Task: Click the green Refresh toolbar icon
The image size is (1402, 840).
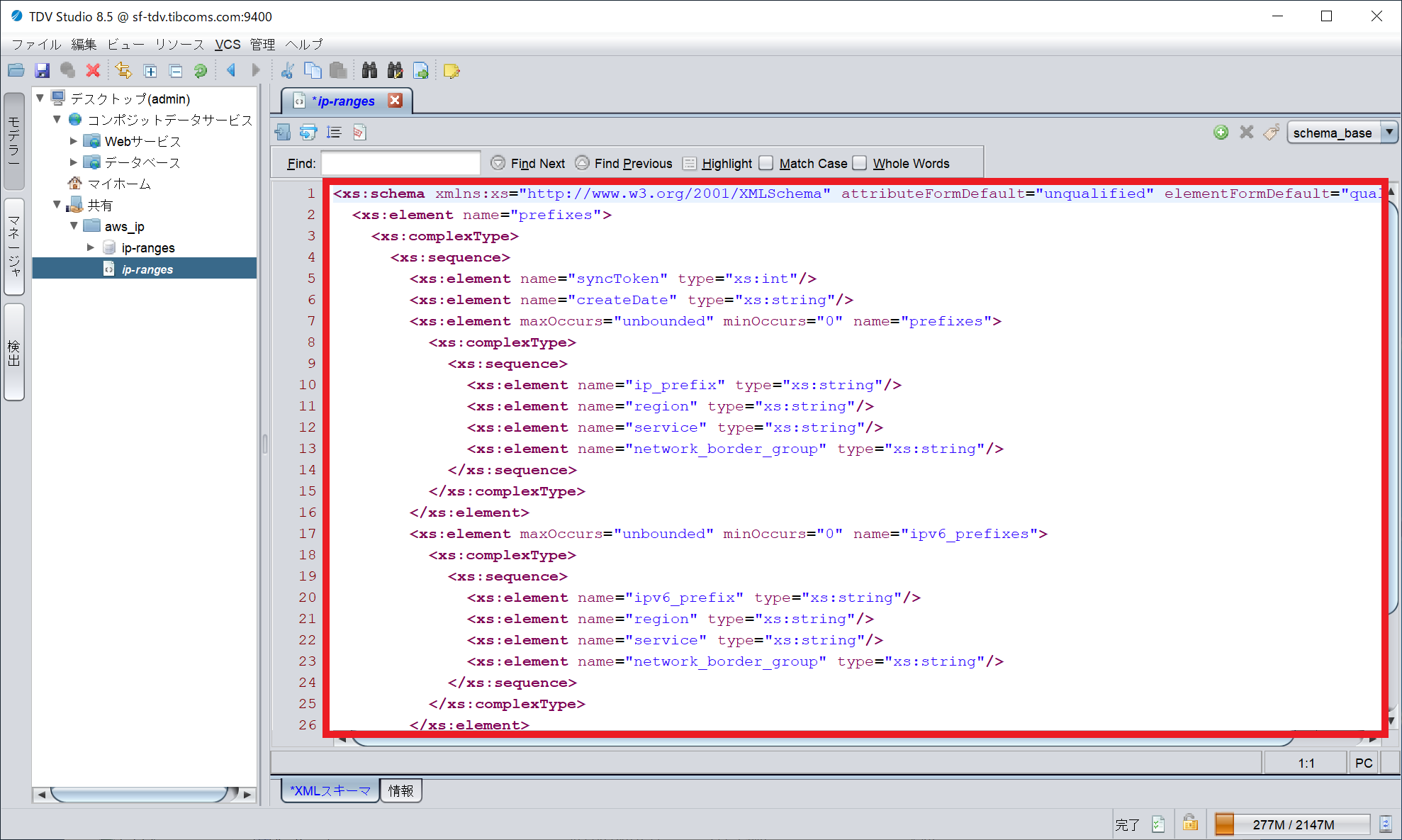Action: coord(201,71)
